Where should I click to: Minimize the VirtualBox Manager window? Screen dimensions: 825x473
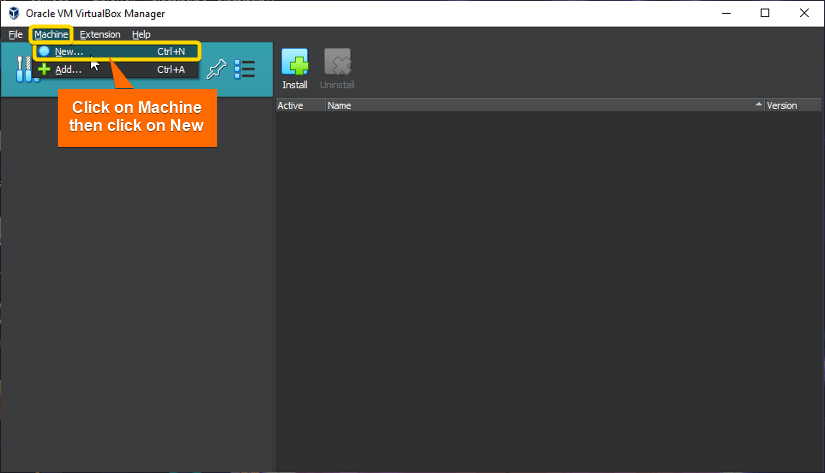(727, 13)
